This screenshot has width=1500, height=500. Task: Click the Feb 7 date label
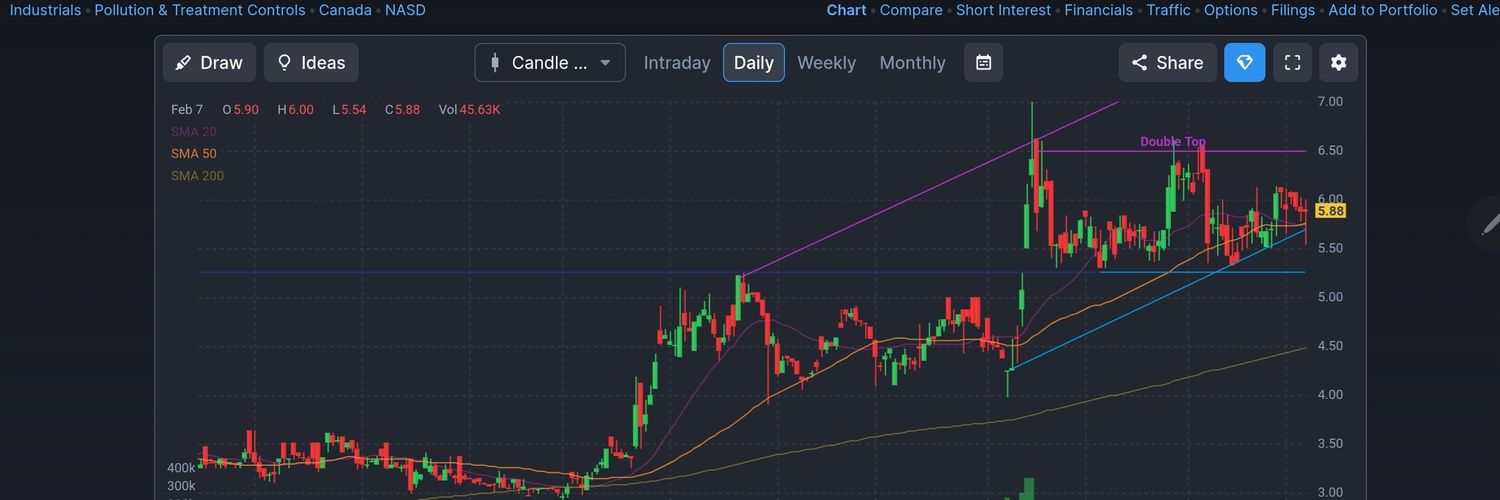187,110
